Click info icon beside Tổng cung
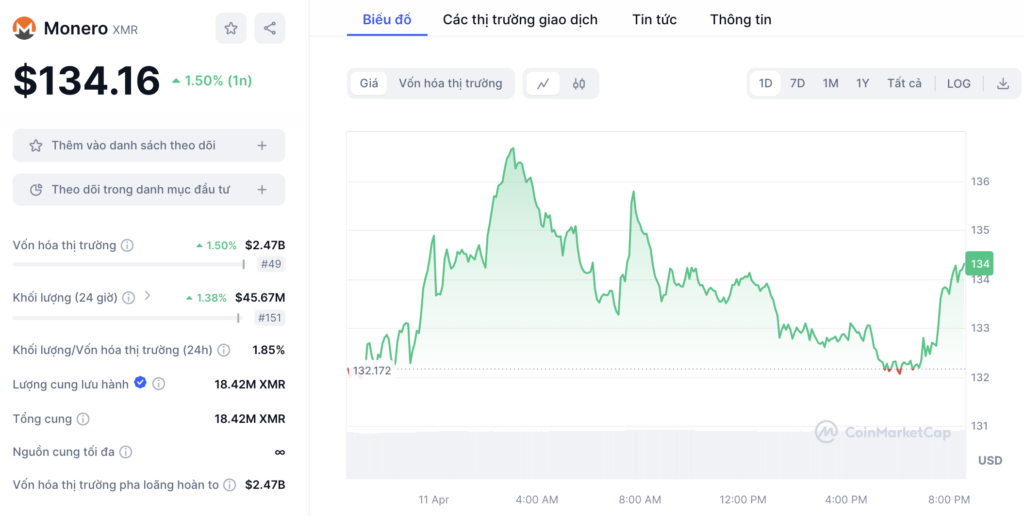The width and height of the screenshot is (1024, 516). pos(83,419)
